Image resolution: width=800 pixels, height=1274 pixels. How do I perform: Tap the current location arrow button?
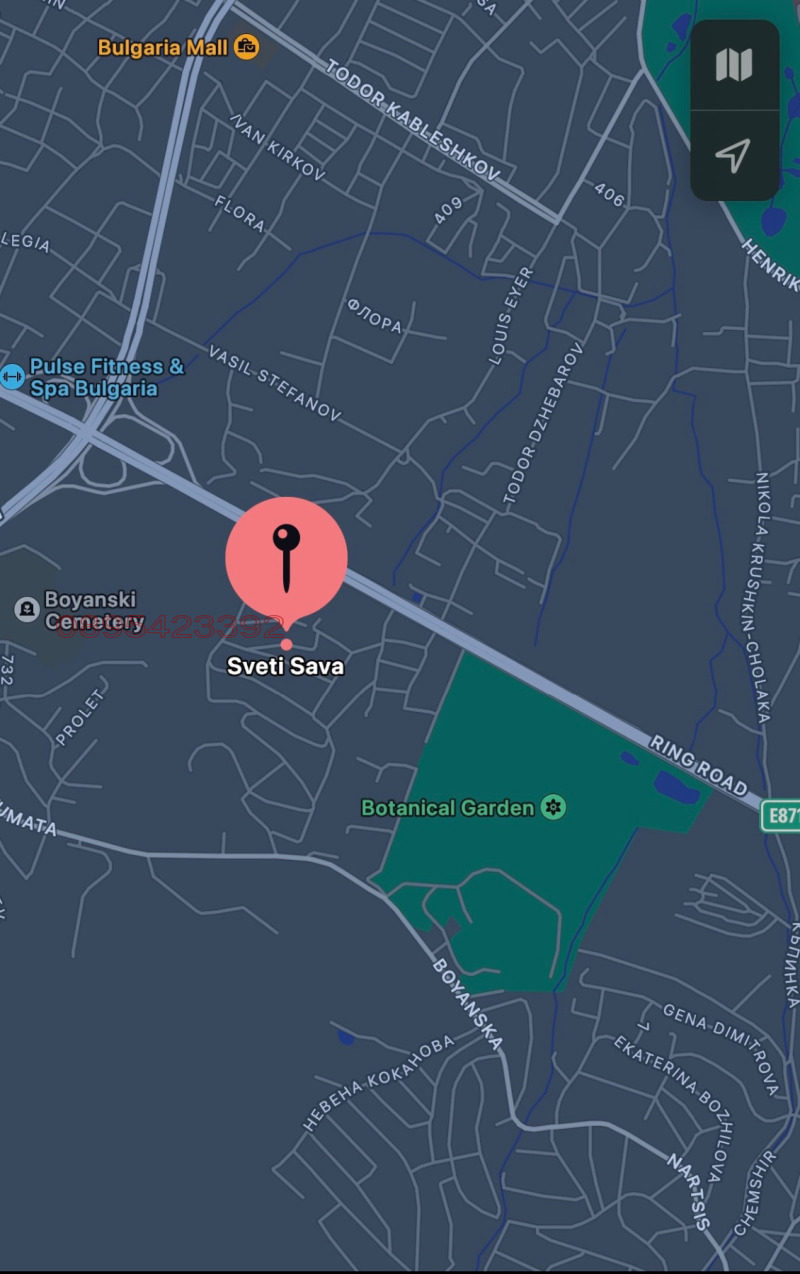pyautogui.click(x=734, y=156)
